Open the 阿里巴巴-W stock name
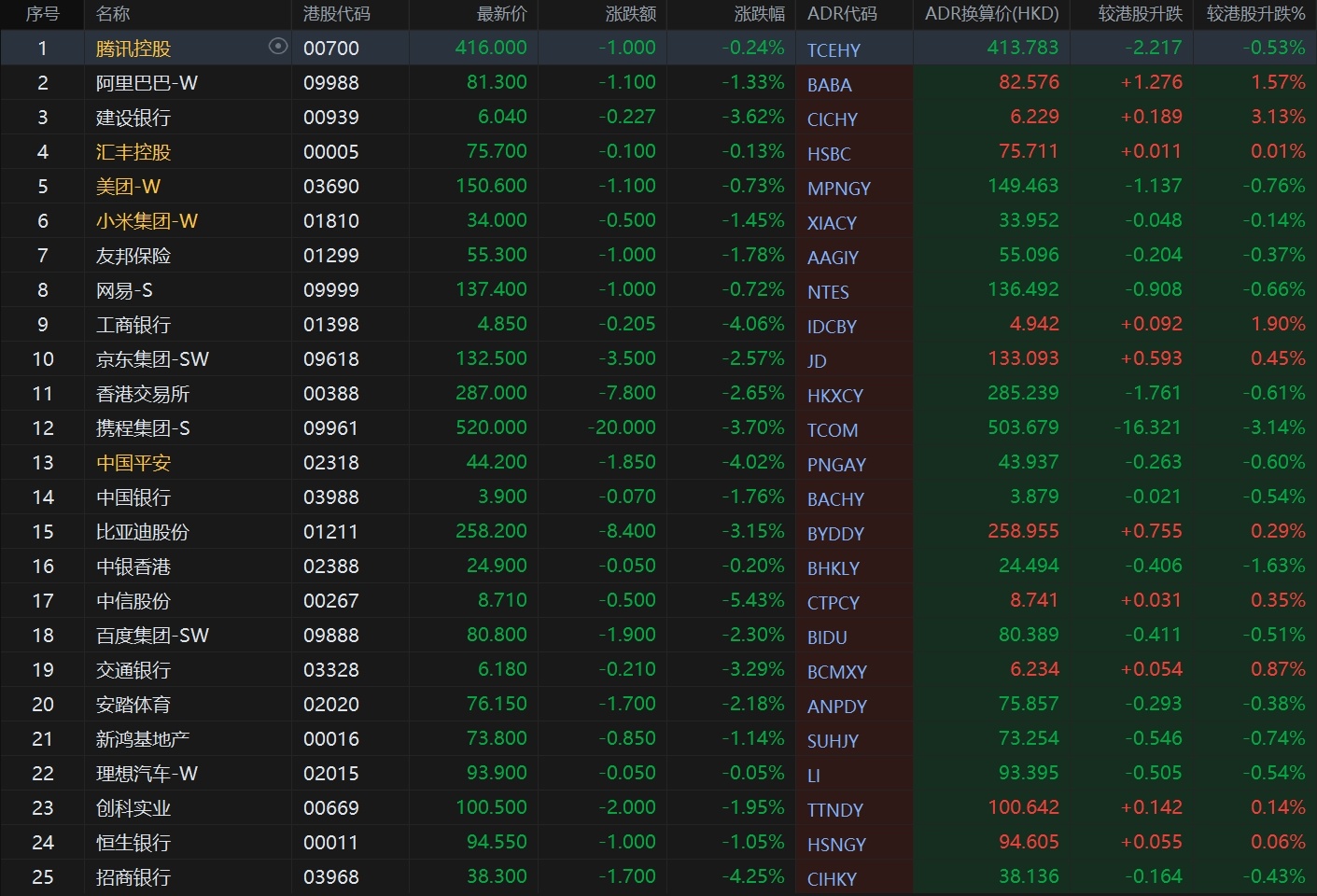Viewport: 1317px width, 896px height. pos(147,83)
